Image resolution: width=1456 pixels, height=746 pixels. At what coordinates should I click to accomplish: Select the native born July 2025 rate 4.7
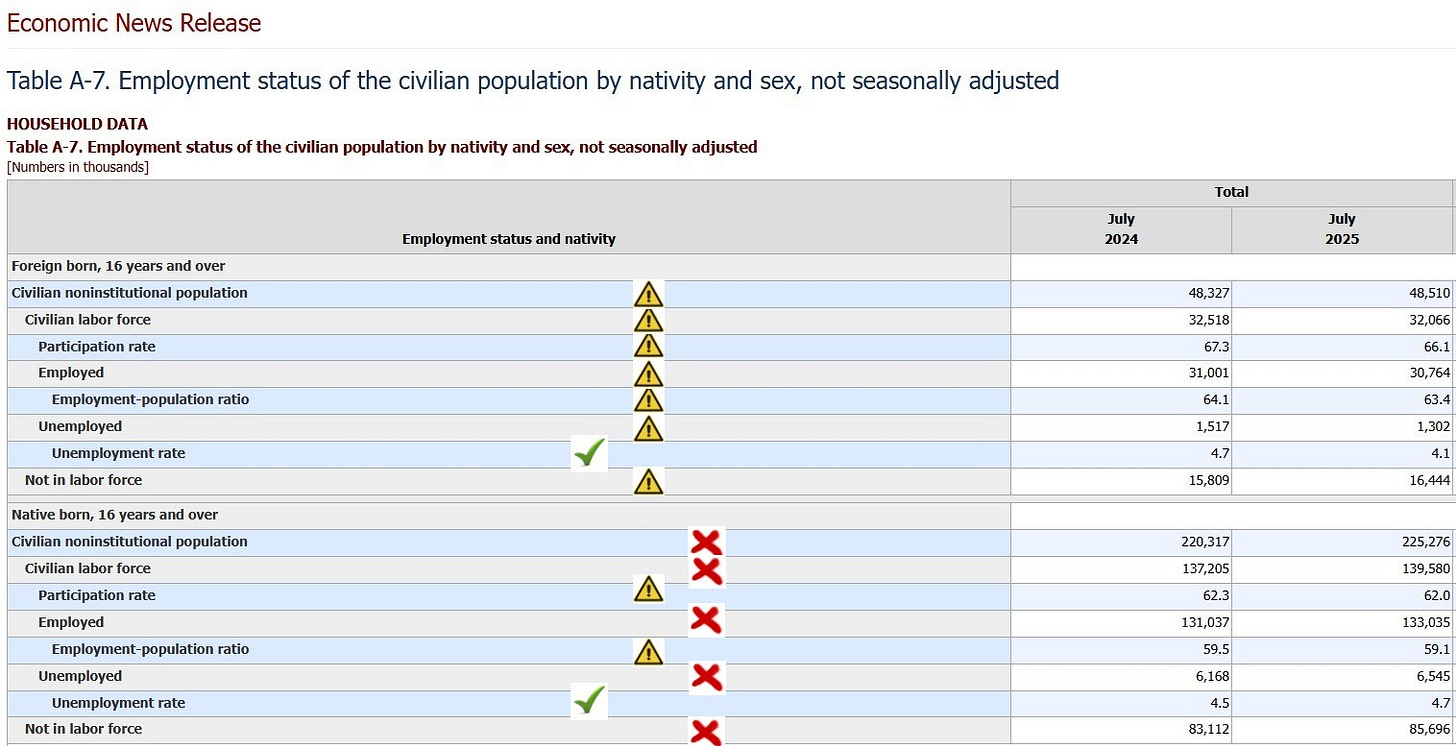coord(1441,704)
